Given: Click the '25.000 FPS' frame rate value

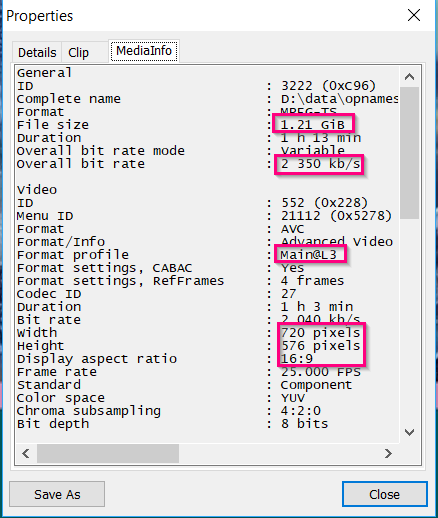Looking at the screenshot, I should [321, 372].
